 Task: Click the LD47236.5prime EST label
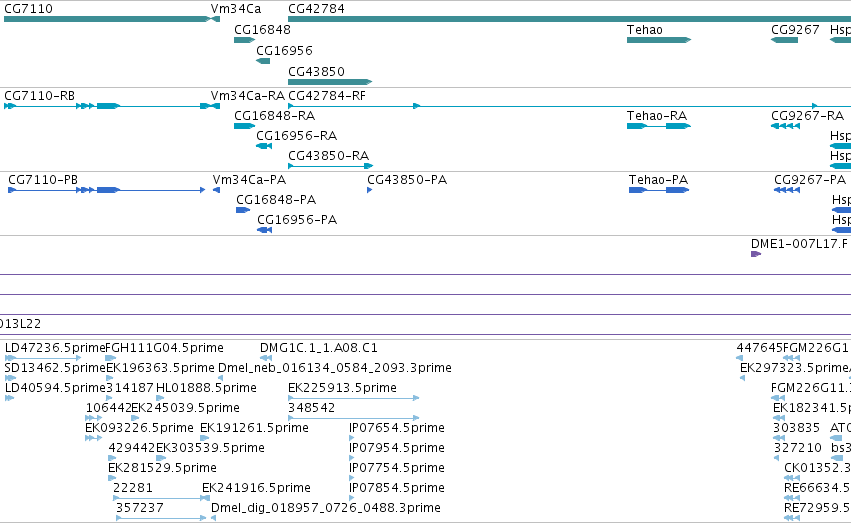pos(54,348)
